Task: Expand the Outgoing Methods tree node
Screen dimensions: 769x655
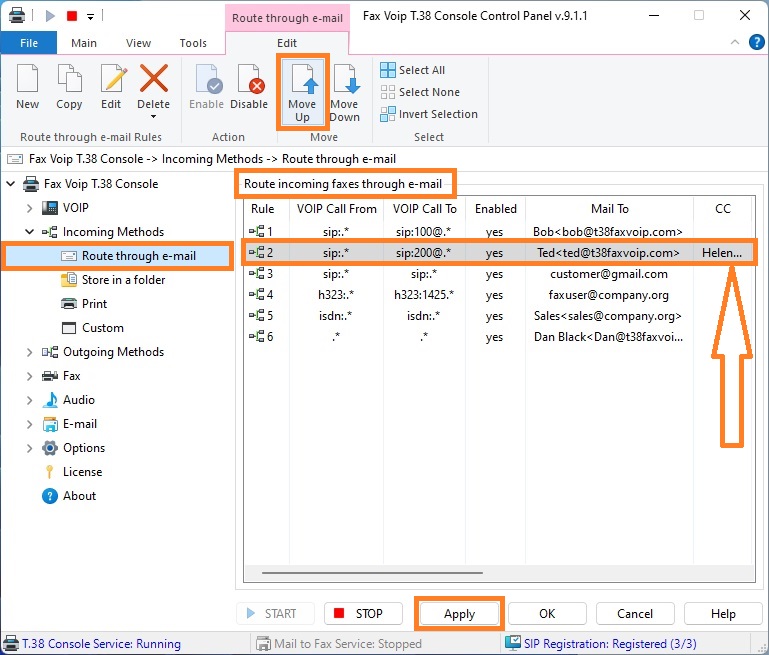Action: 29,352
